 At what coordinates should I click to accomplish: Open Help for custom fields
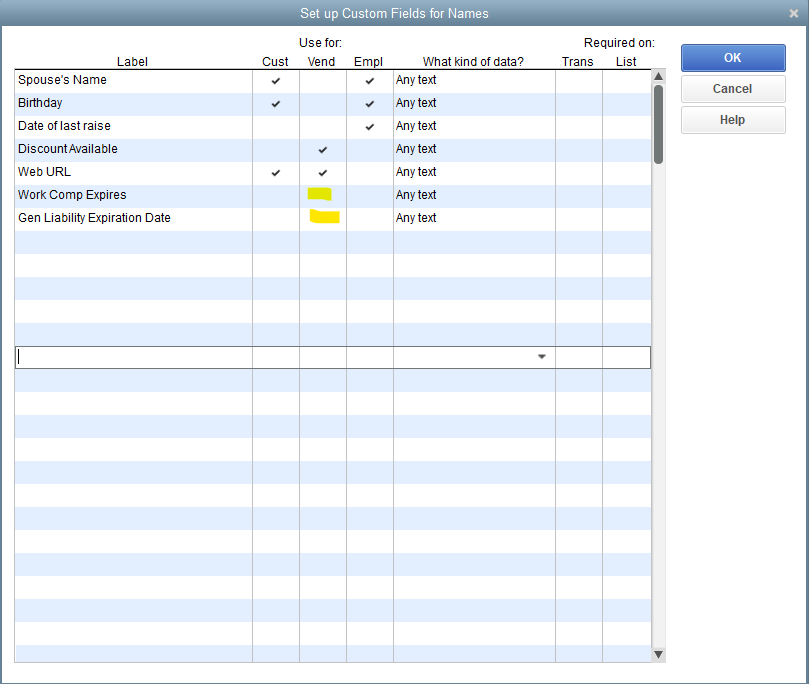732,120
